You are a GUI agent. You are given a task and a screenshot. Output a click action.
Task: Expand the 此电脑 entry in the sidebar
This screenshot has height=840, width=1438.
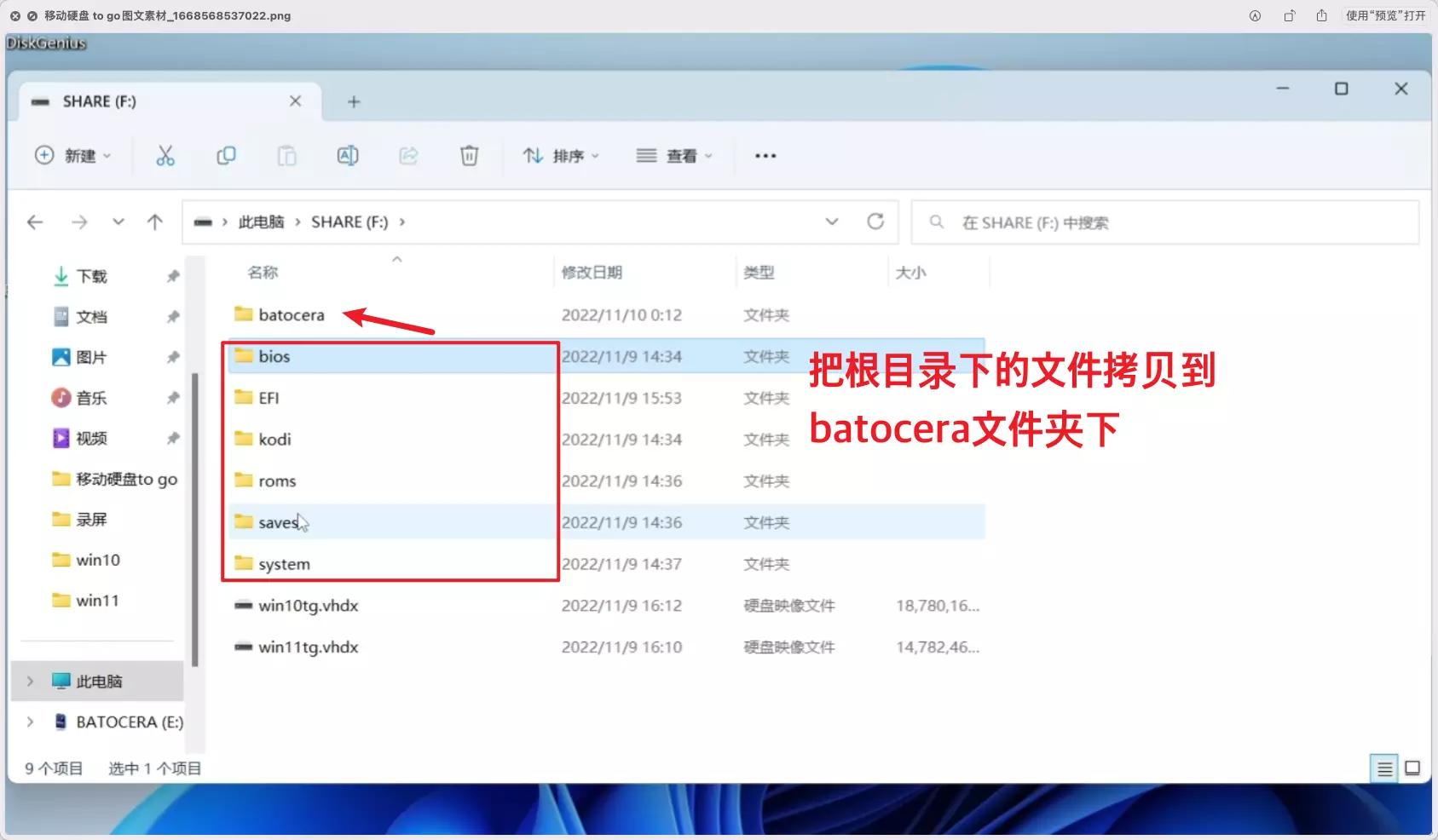(x=29, y=681)
